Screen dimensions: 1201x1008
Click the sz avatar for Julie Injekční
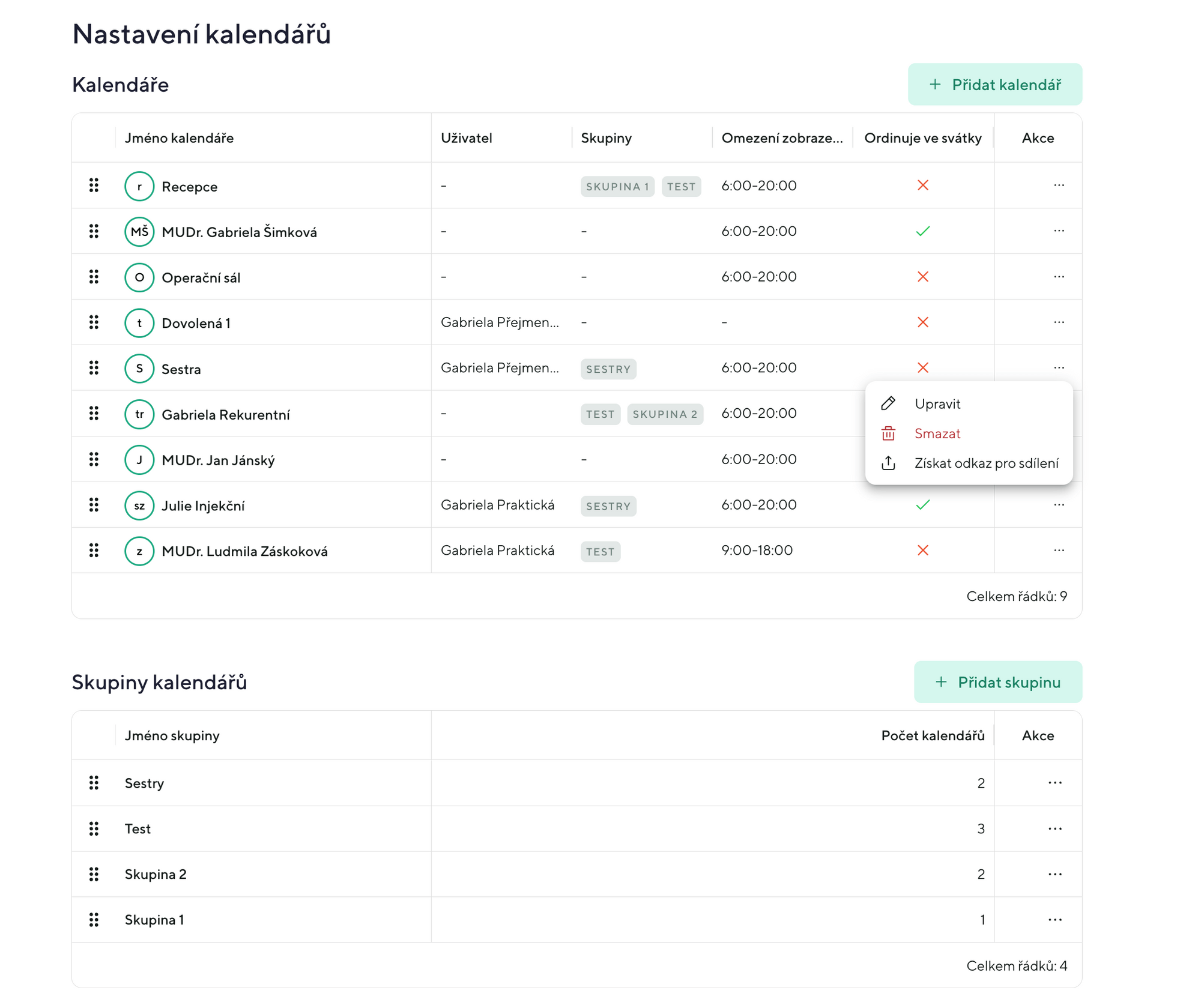point(139,506)
